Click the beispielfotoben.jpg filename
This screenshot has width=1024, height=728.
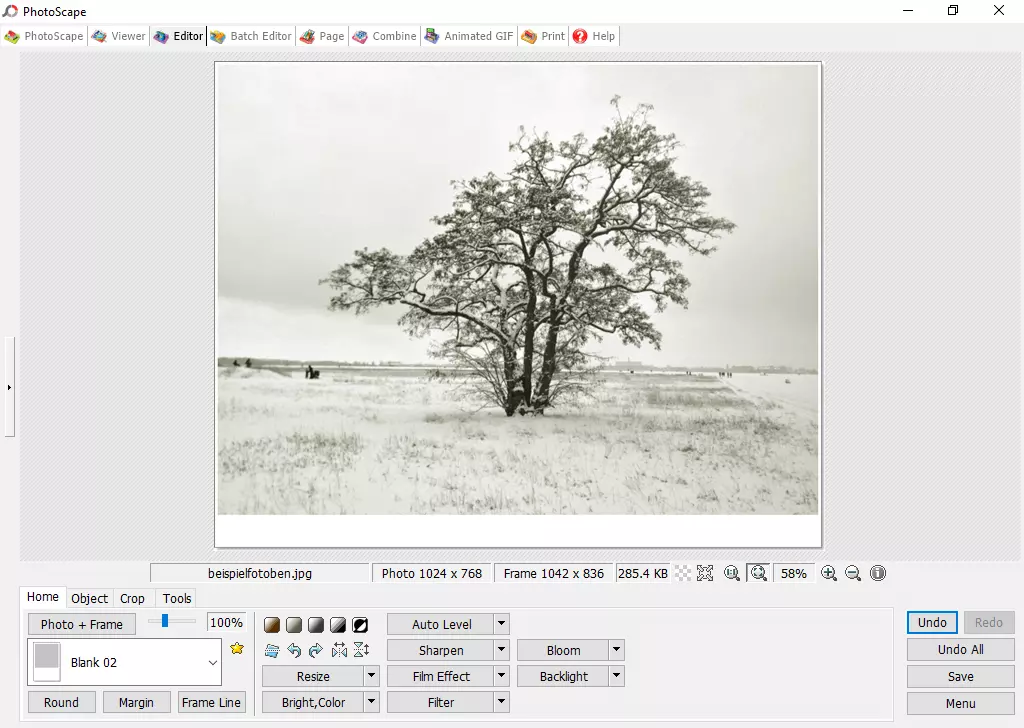pyautogui.click(x=260, y=573)
